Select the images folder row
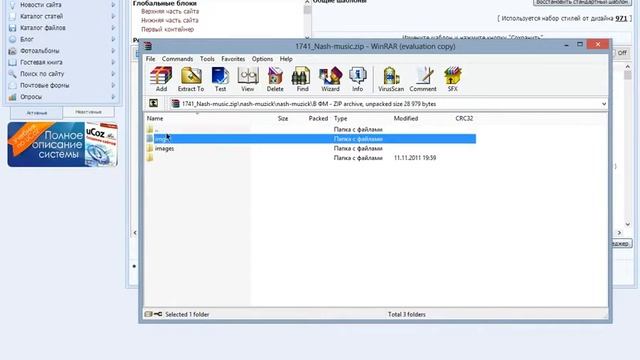The height and width of the screenshot is (360, 640). [x=311, y=149]
